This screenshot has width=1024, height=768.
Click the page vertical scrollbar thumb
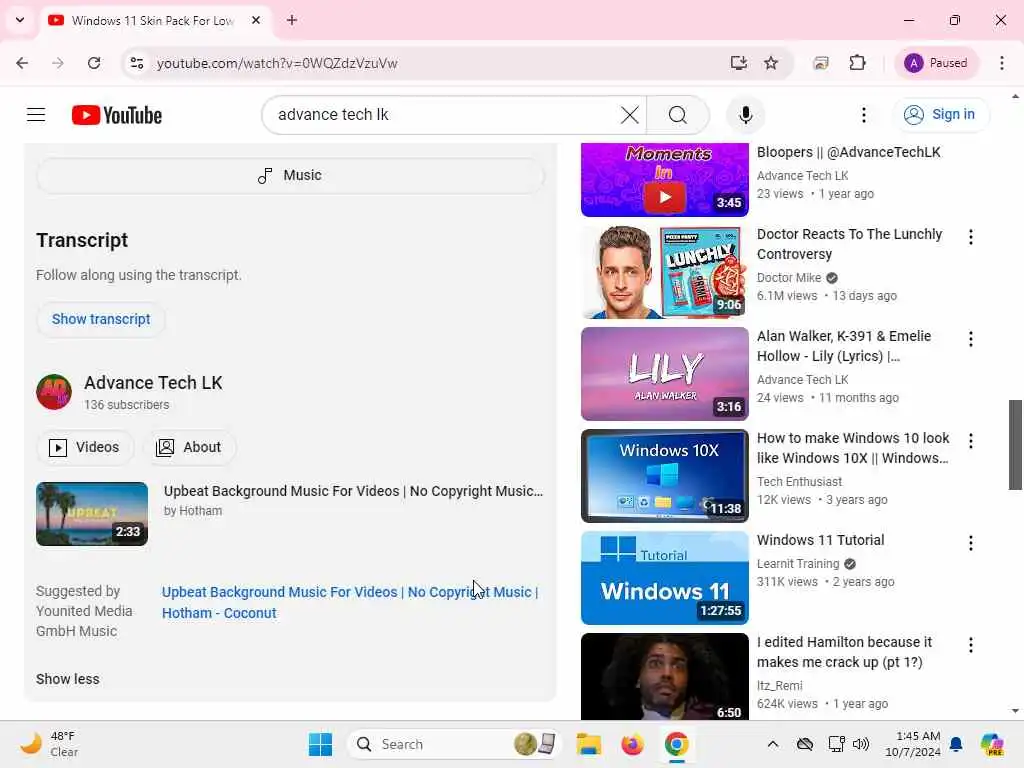point(1015,445)
